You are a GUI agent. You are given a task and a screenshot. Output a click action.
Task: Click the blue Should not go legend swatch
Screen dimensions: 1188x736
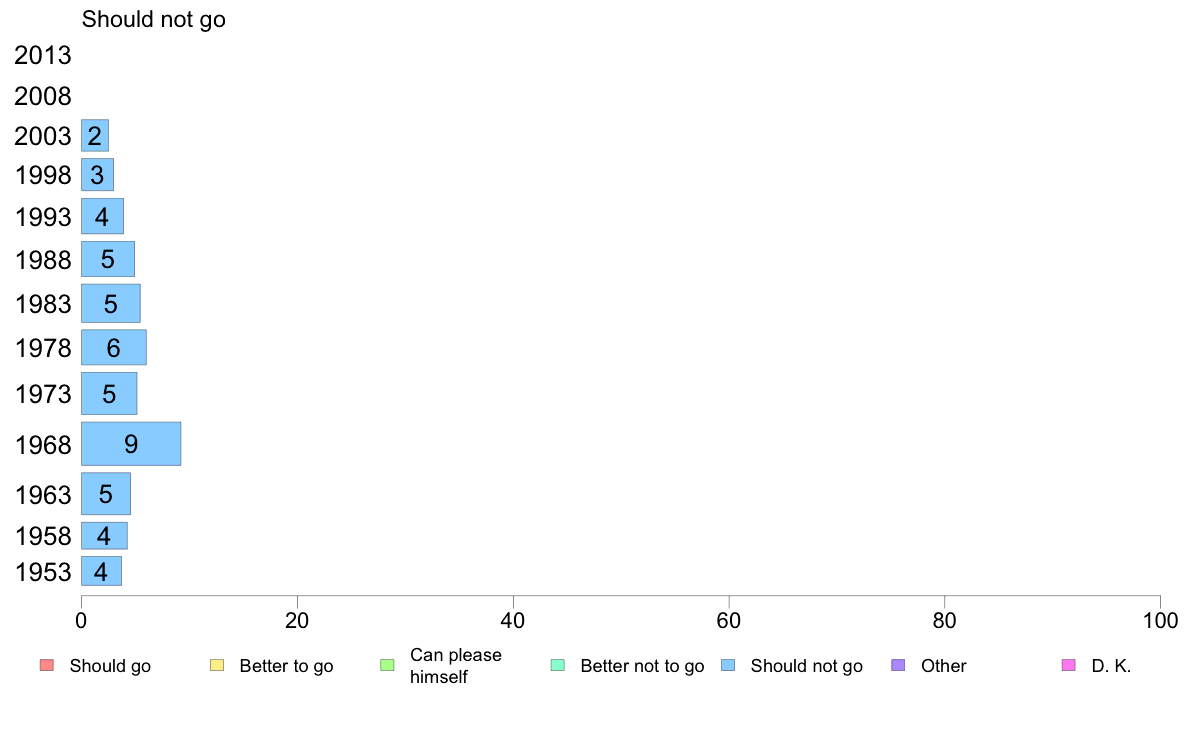(x=728, y=666)
